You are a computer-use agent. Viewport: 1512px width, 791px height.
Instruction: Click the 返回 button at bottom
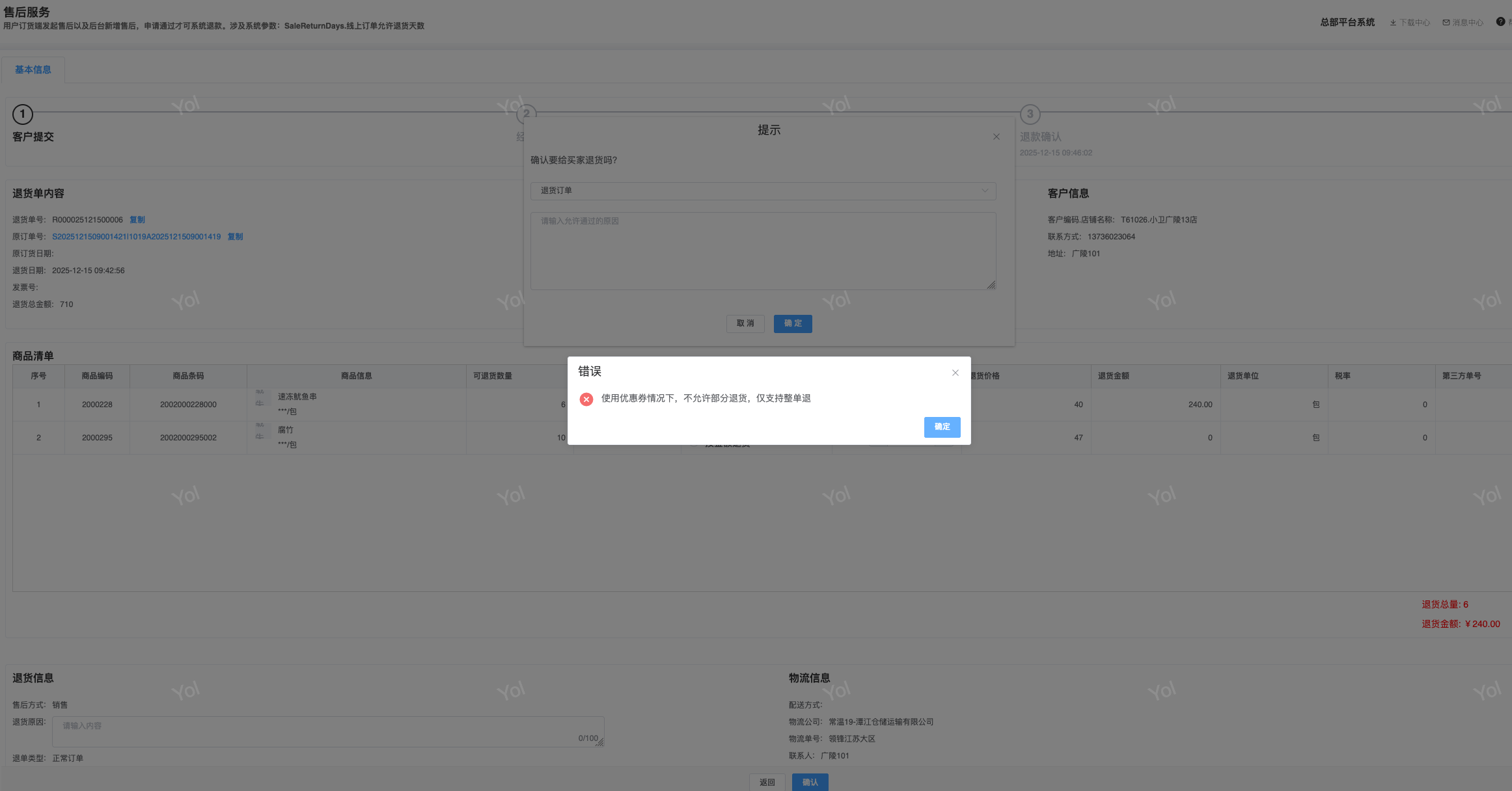pyautogui.click(x=767, y=782)
